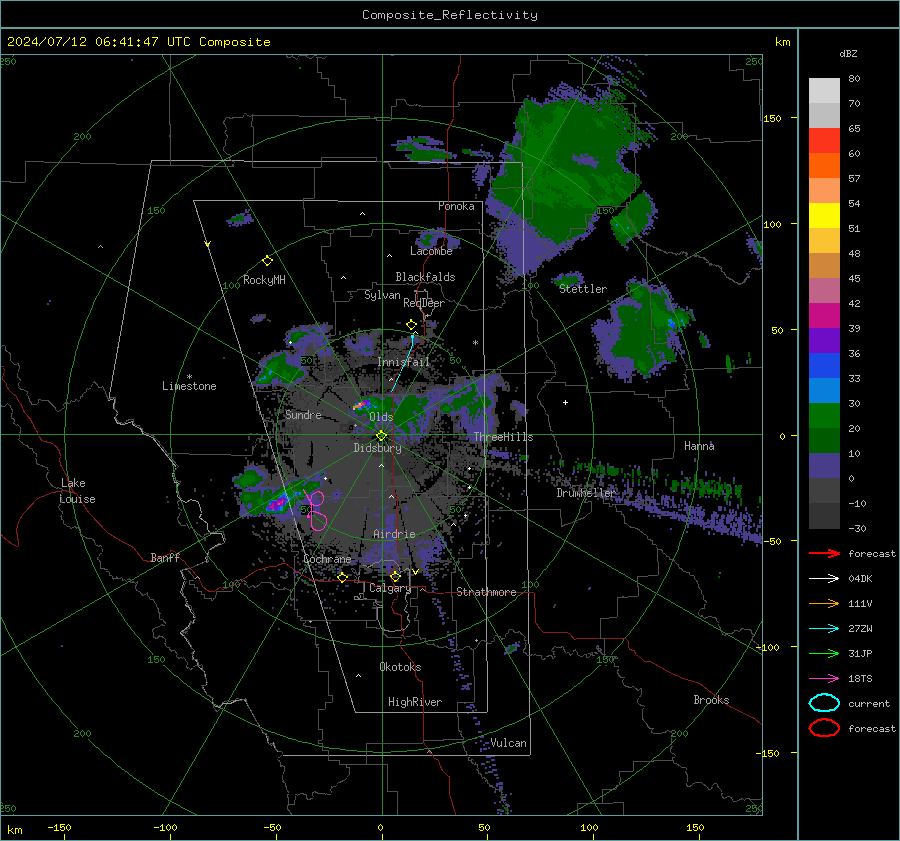Click the ThreeHills label
Screen dimensions: 900x841
click(503, 437)
